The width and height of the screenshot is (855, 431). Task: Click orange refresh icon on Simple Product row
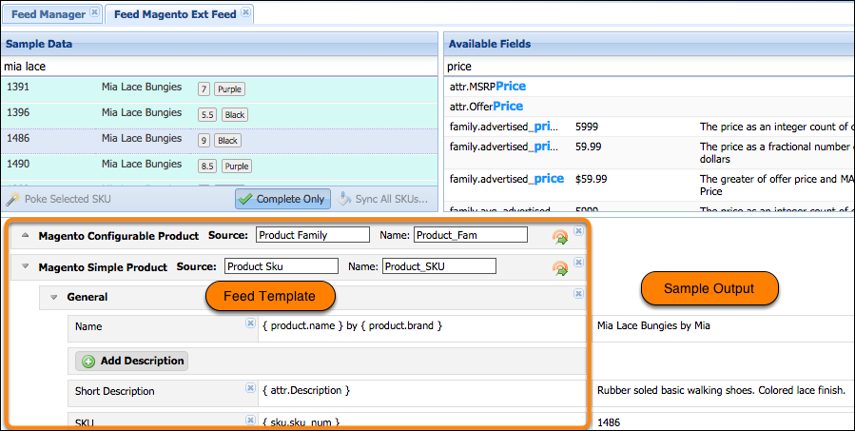560,268
